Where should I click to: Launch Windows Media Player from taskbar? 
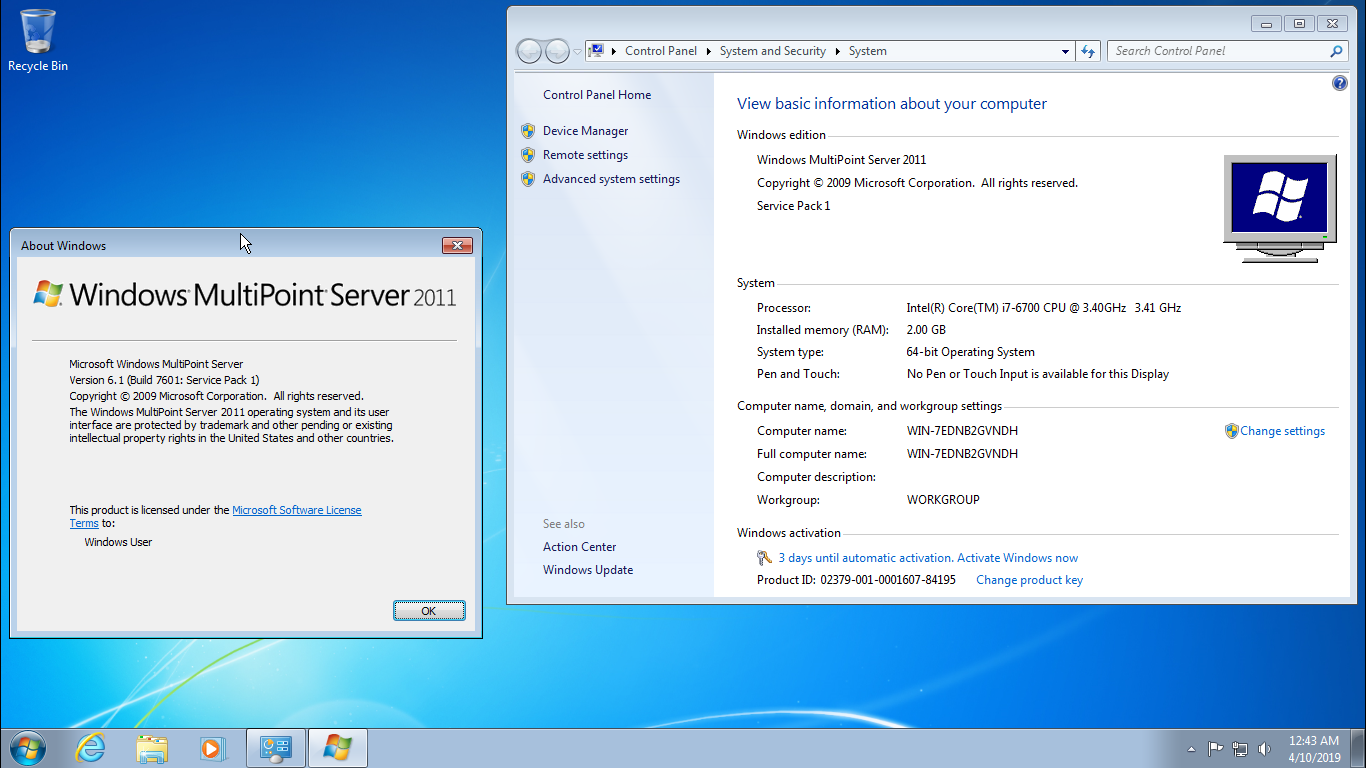[212, 748]
